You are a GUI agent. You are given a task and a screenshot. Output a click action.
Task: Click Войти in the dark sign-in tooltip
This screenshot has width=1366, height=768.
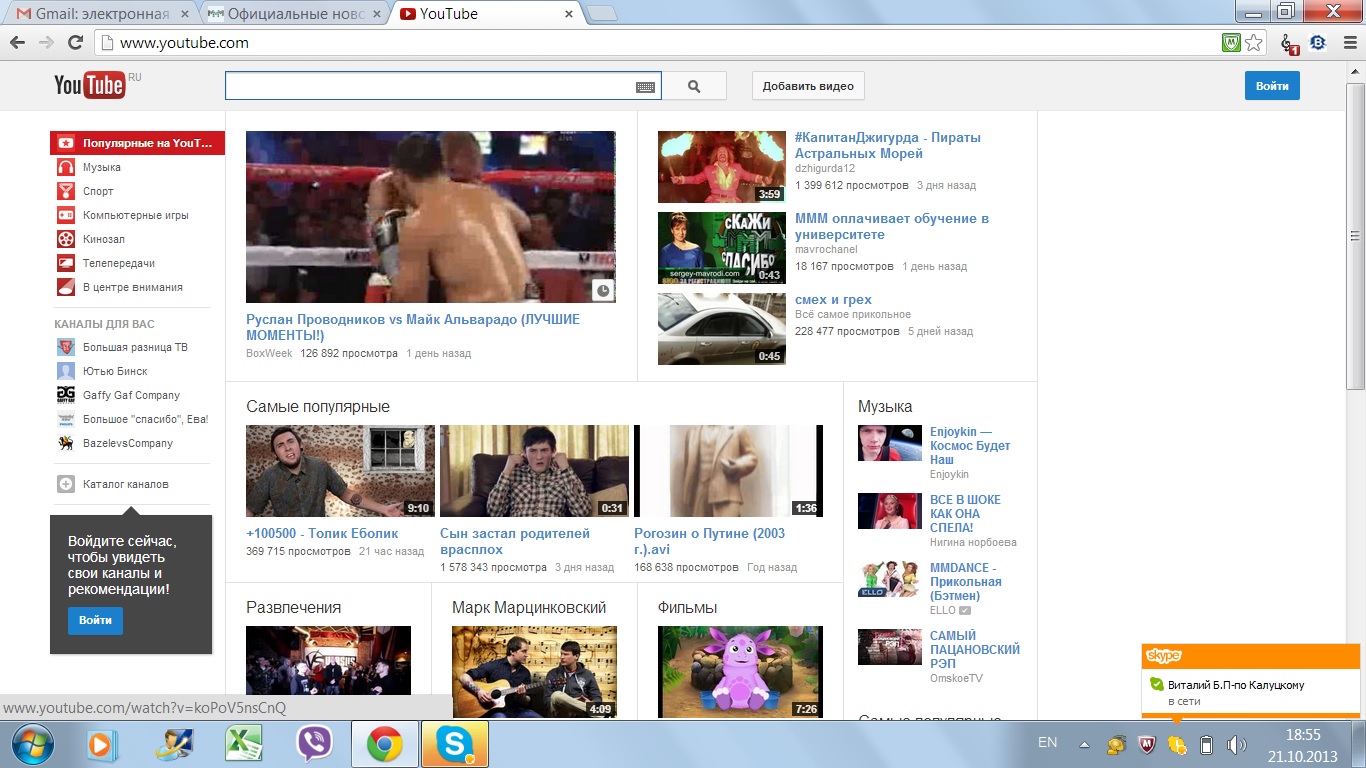click(95, 620)
